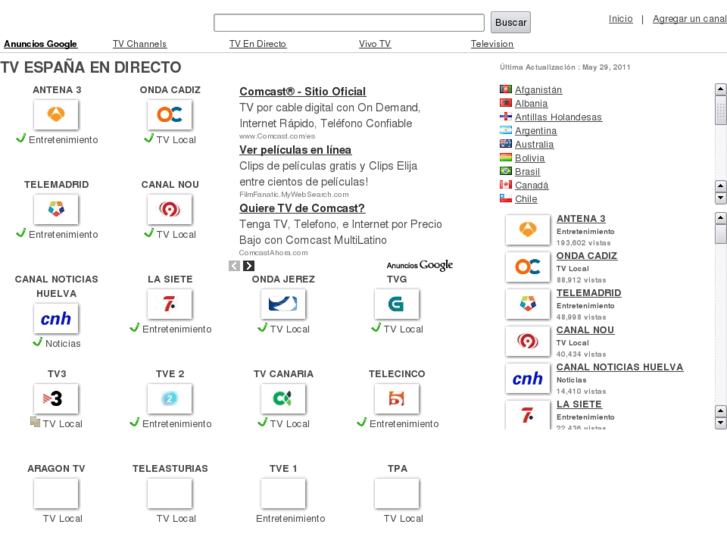Click country list scrollbar down arrow
This screenshot has width=727, height=545.
coord(721,198)
